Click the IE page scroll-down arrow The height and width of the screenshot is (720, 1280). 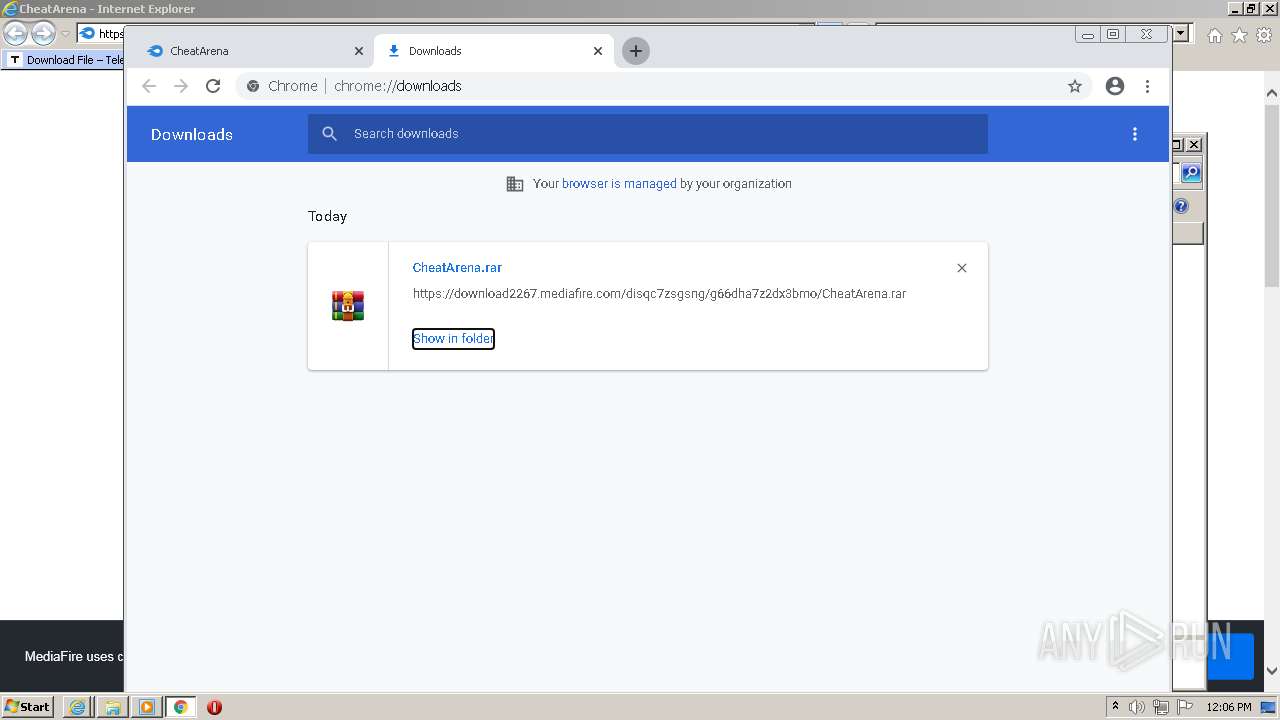coord(1272,671)
